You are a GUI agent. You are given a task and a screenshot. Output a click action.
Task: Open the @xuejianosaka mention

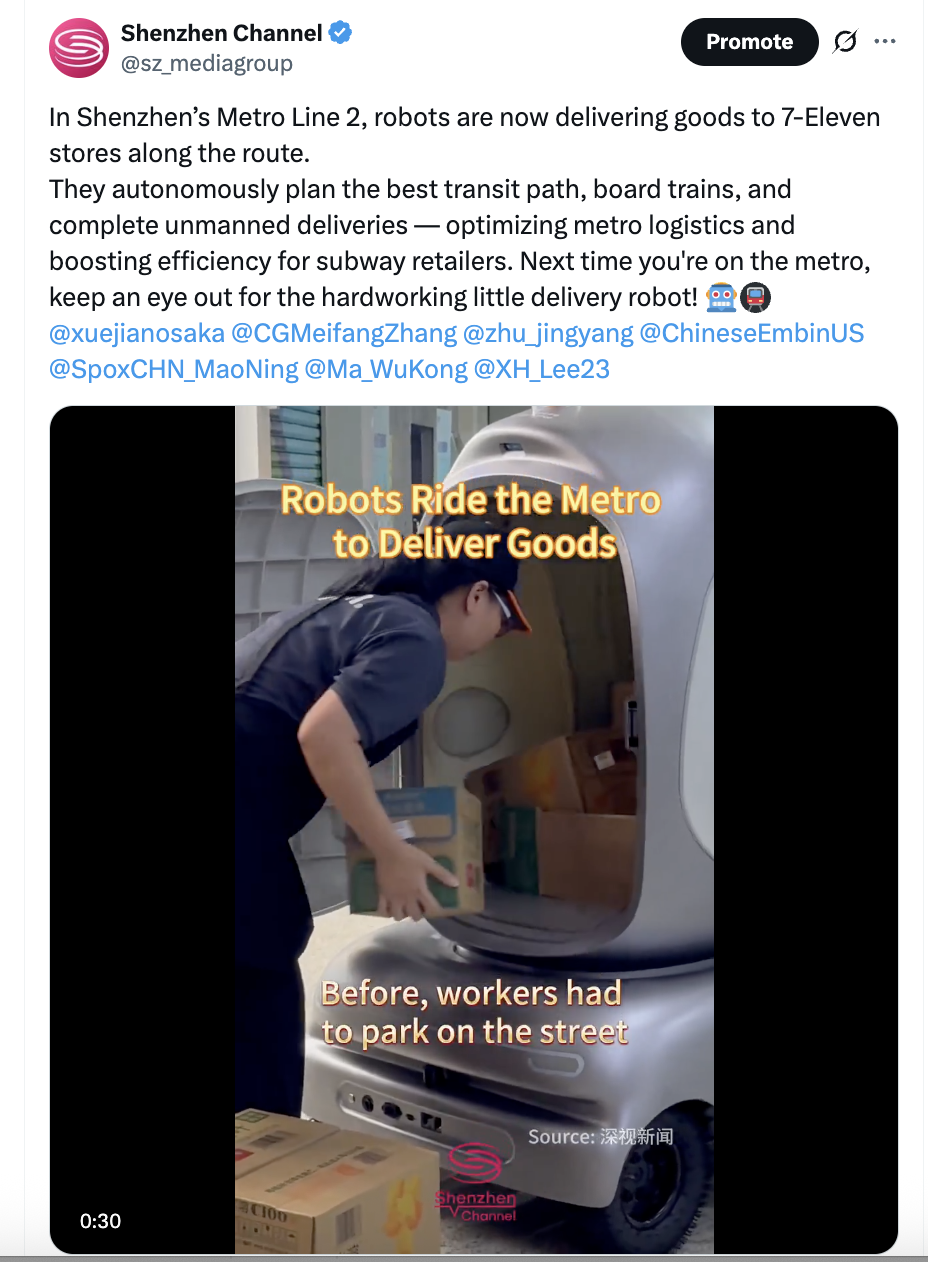click(x=137, y=333)
